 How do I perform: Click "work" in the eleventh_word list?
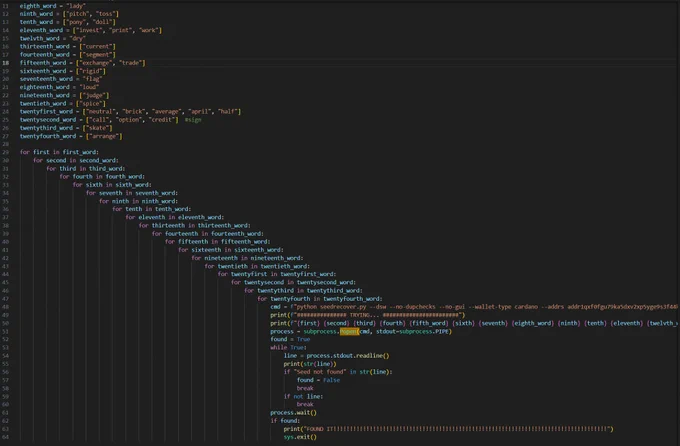pyautogui.click(x=148, y=30)
